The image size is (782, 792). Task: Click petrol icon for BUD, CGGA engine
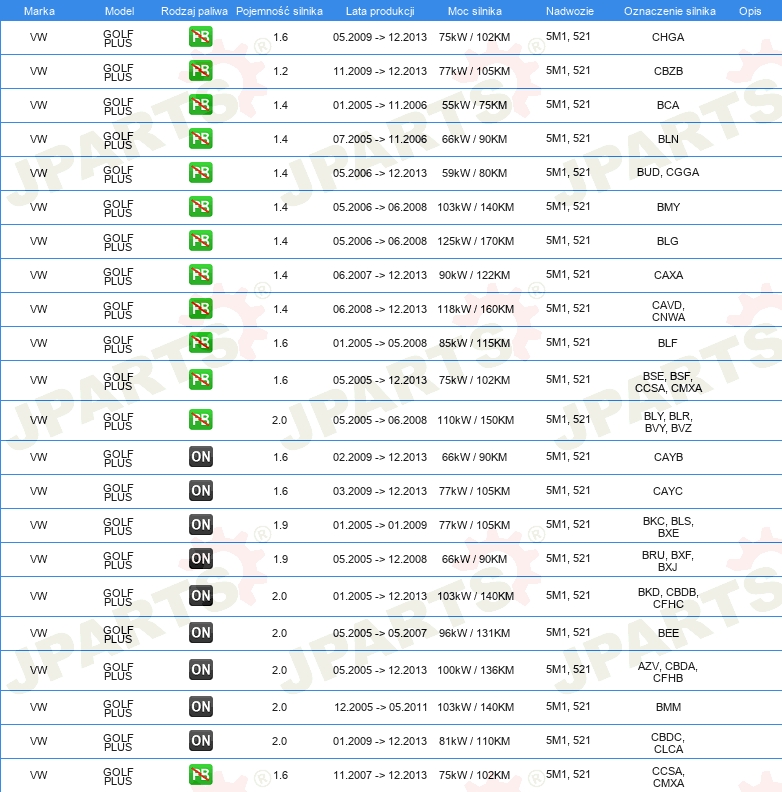coord(201,172)
